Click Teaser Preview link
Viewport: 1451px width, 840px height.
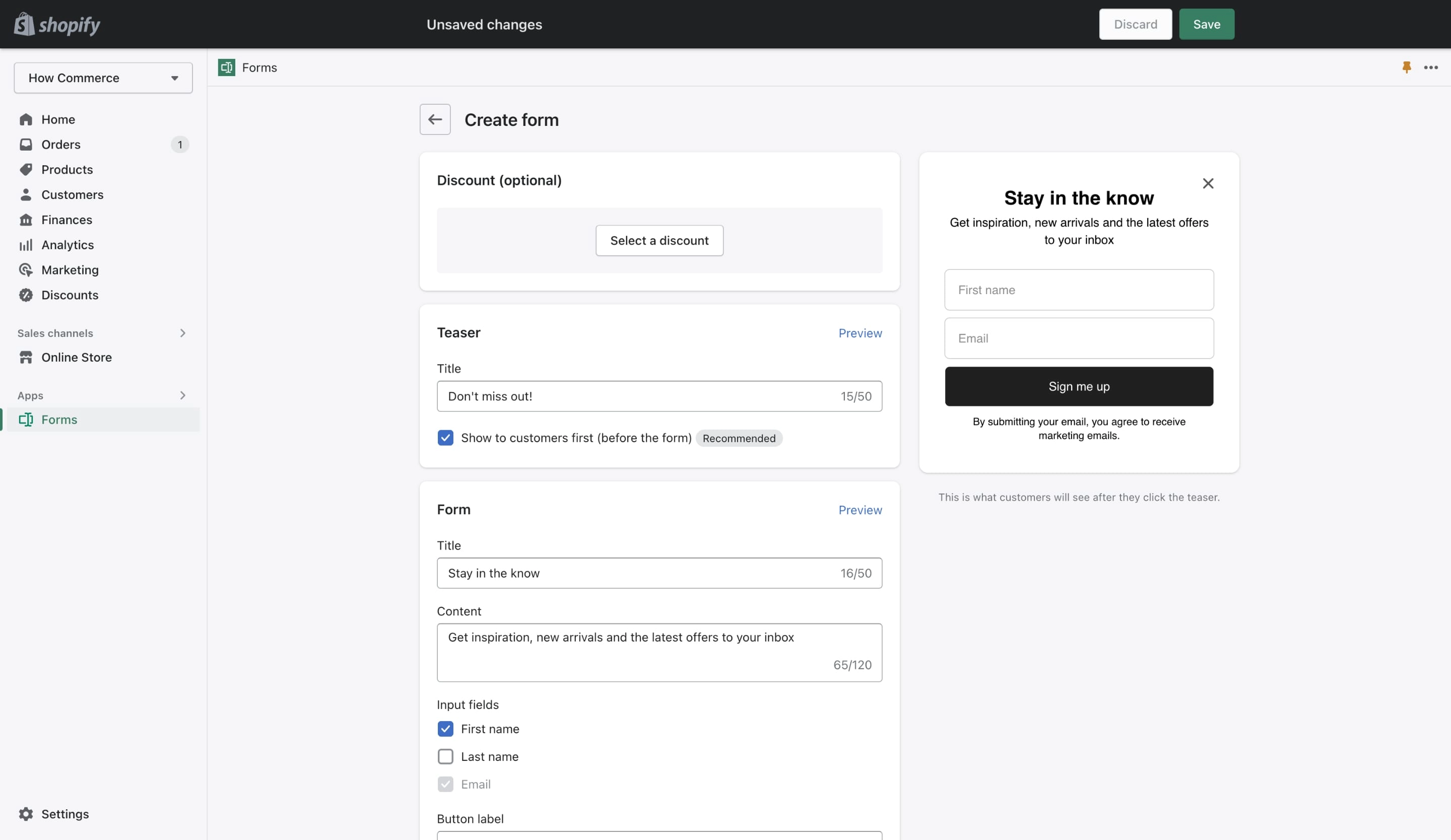tap(860, 333)
